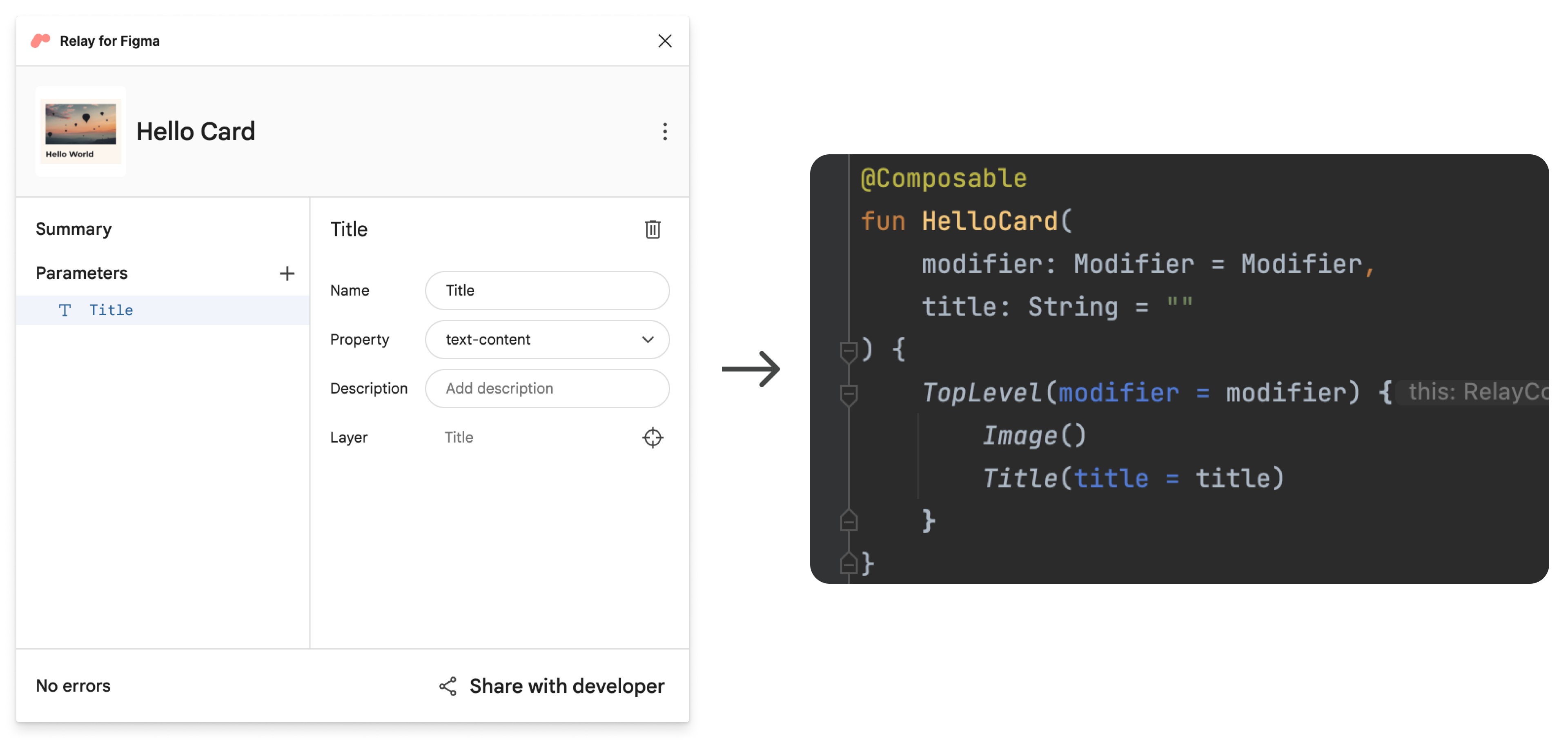Close the Relay for Figma panel
The height and width of the screenshot is (743, 1568).
(x=663, y=40)
